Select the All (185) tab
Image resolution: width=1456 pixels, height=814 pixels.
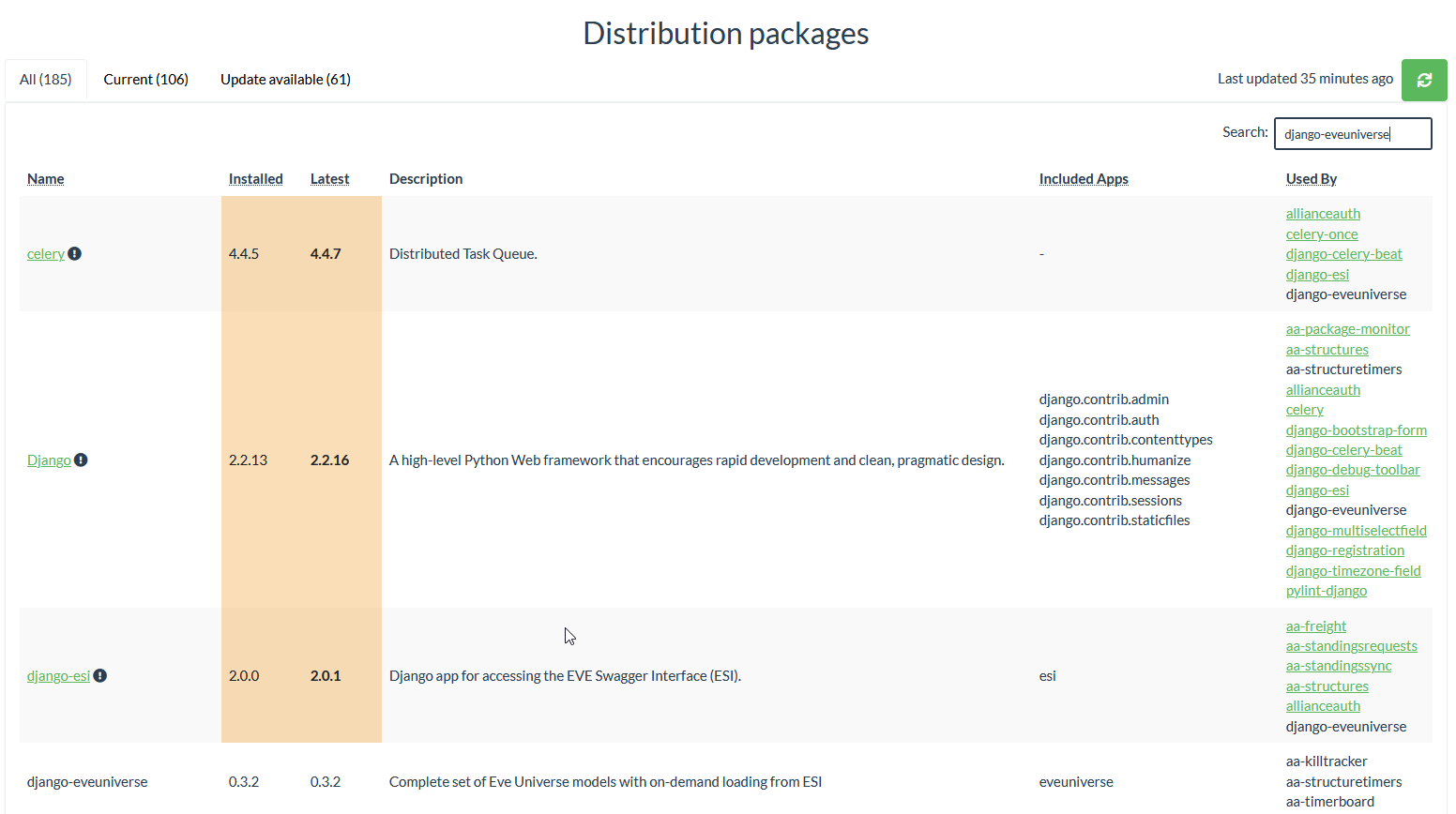(x=45, y=80)
